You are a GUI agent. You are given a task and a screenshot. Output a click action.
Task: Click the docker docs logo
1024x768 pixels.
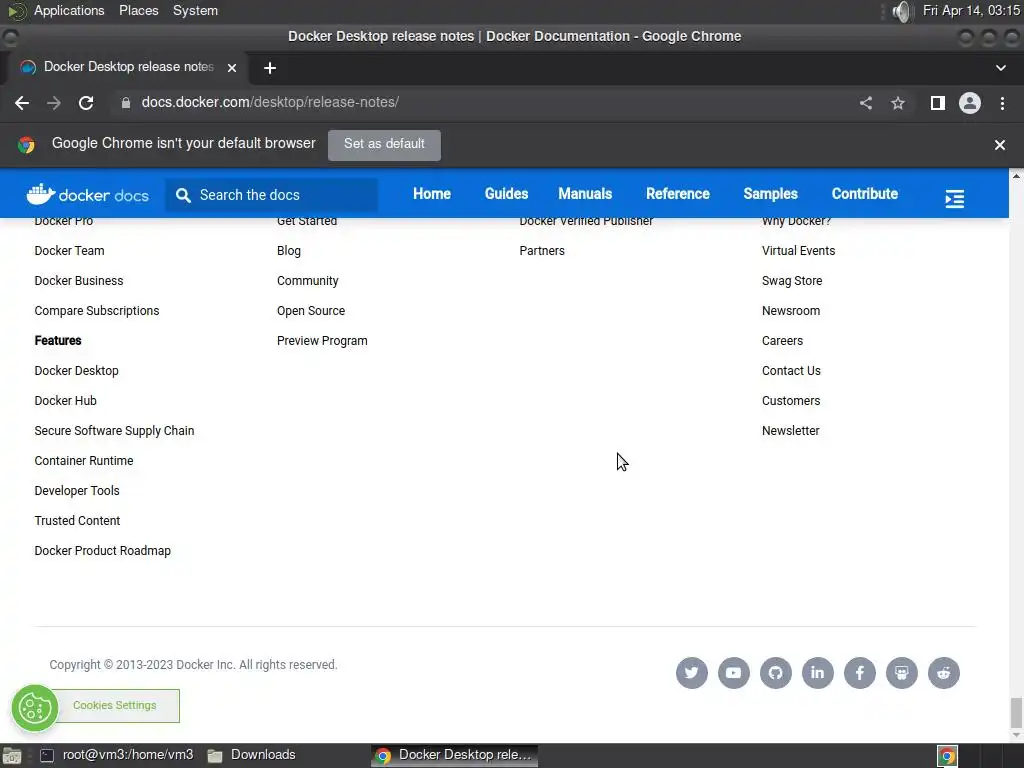pos(88,195)
